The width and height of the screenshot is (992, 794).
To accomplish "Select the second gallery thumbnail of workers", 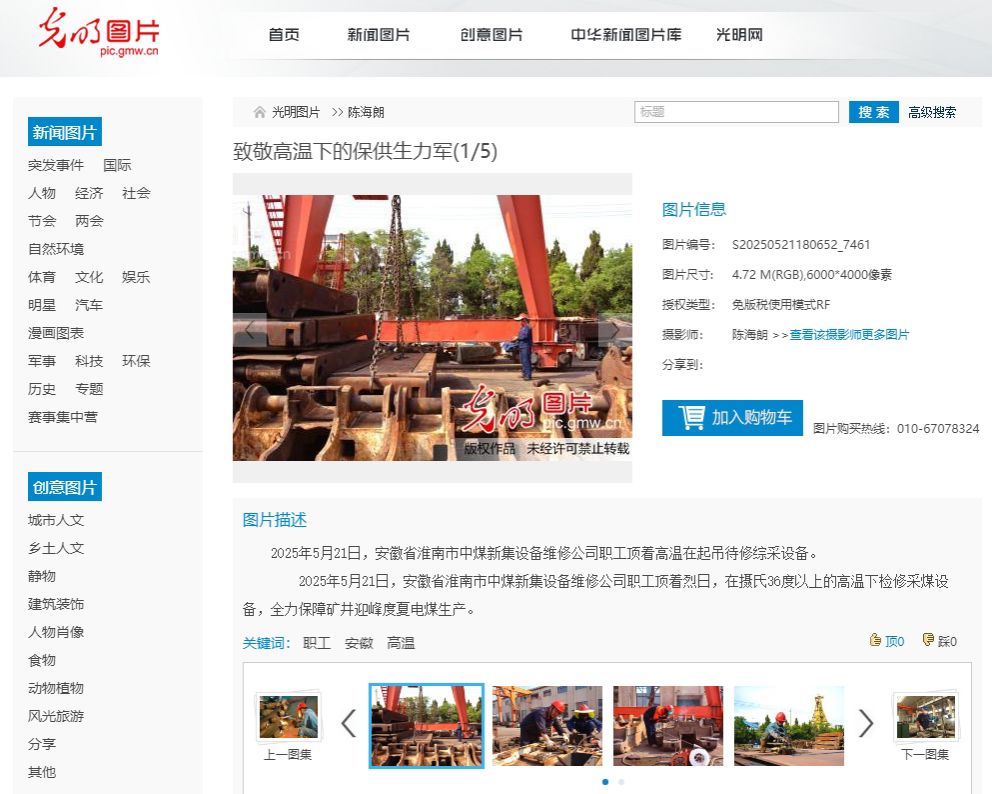I will [547, 726].
